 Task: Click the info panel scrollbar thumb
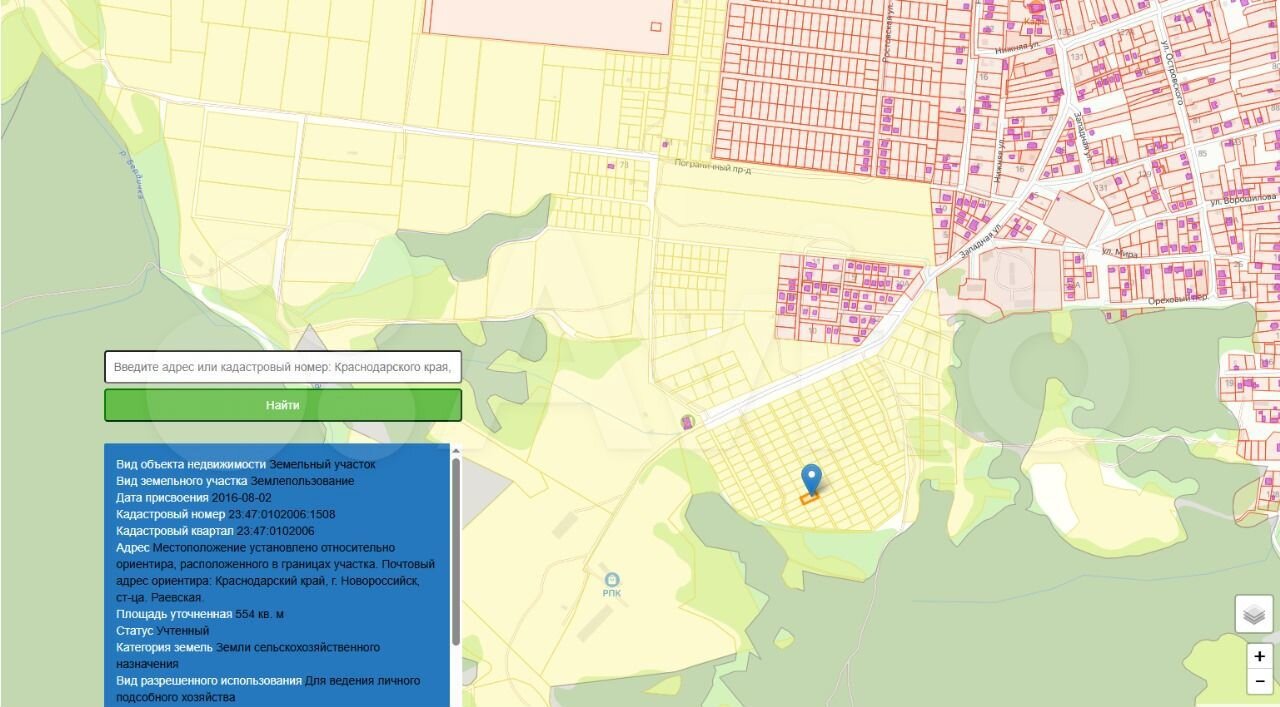(456, 550)
